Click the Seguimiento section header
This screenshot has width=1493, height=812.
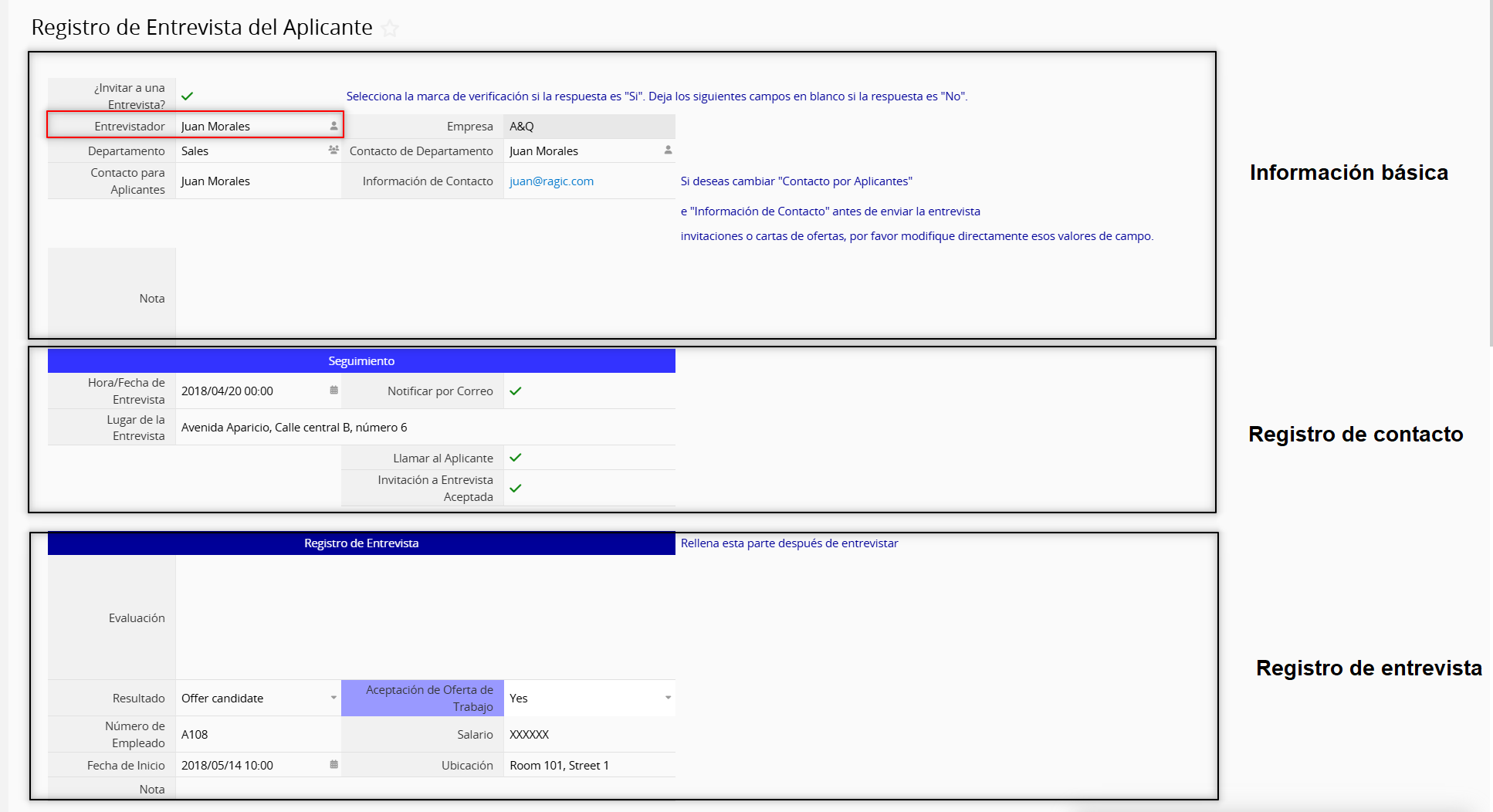tap(361, 361)
